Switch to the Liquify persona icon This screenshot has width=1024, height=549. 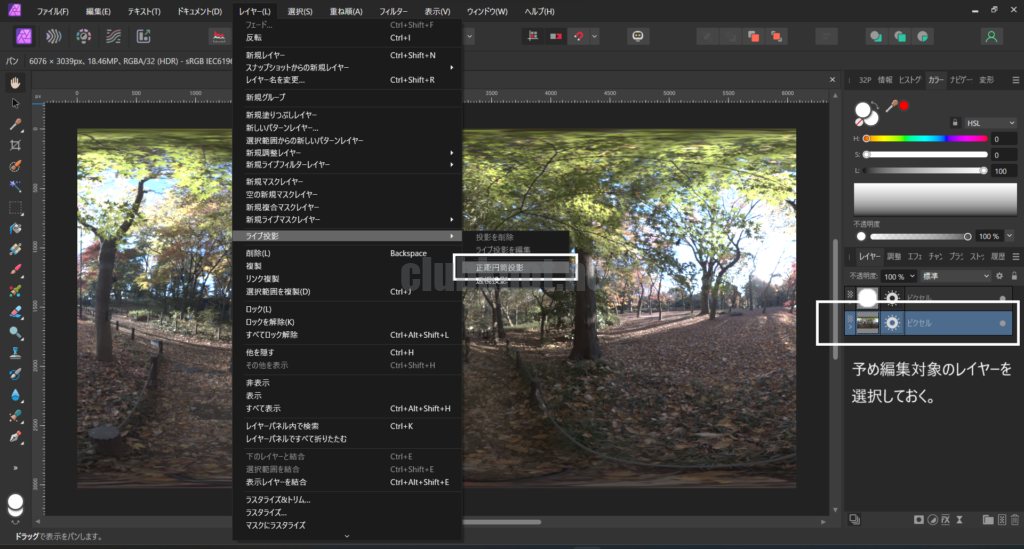click(54, 36)
